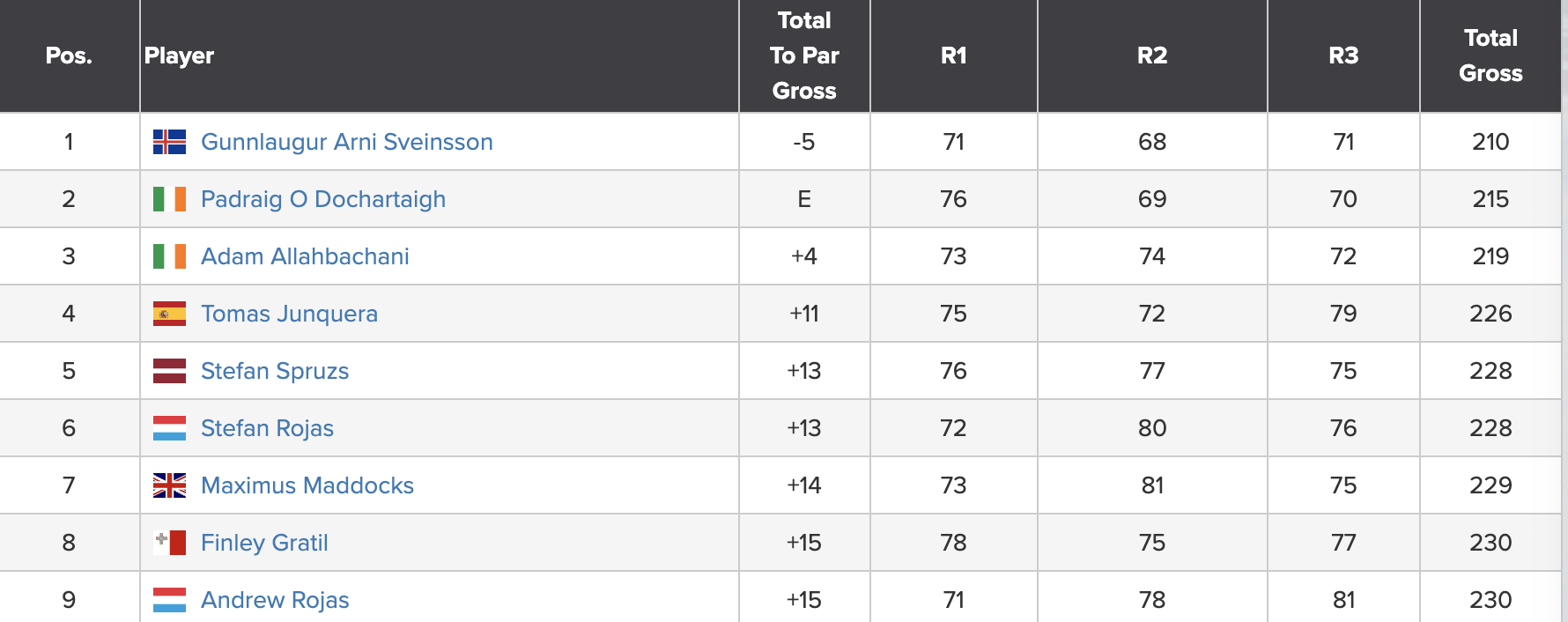Click the UK flag beside Maximus Maddocks
1568x622 pixels.
pyautogui.click(x=169, y=485)
